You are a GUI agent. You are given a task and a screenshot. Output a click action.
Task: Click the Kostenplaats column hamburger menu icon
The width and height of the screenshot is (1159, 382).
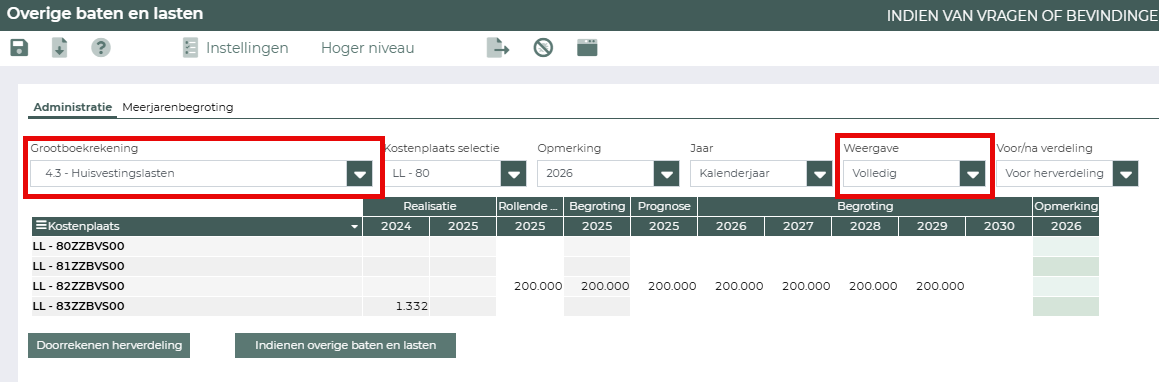click(41, 226)
